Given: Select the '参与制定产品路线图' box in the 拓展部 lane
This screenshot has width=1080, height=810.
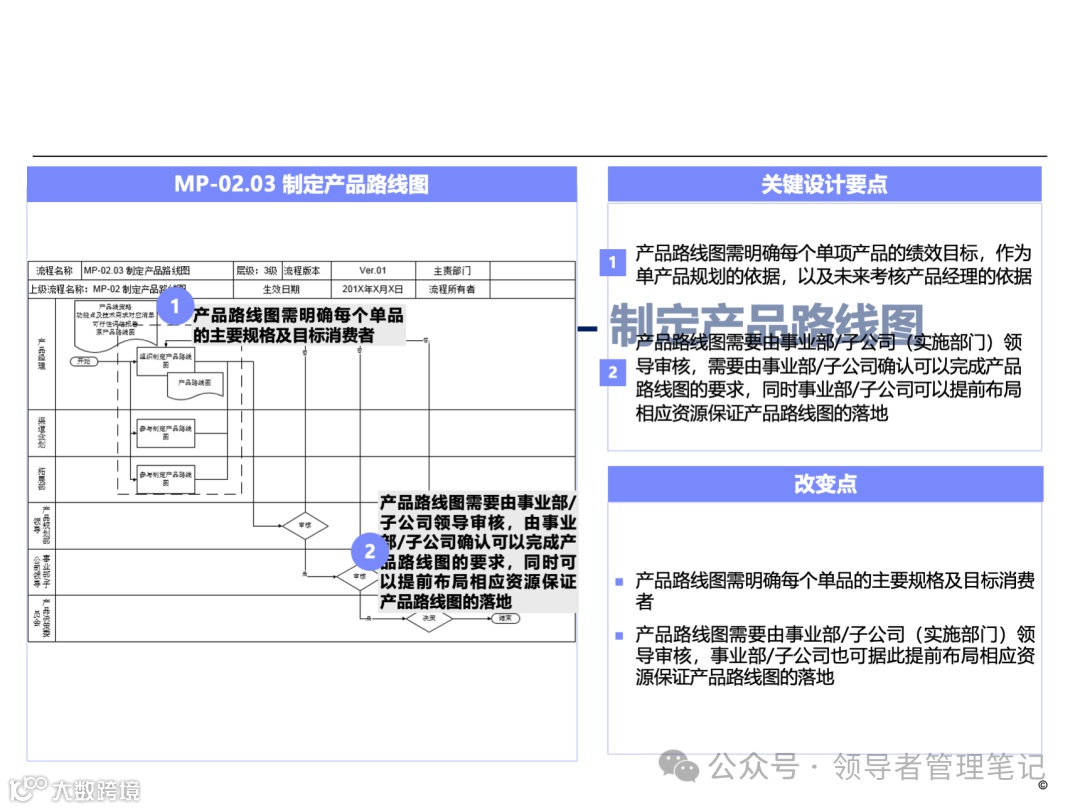Looking at the screenshot, I should 165,479.
